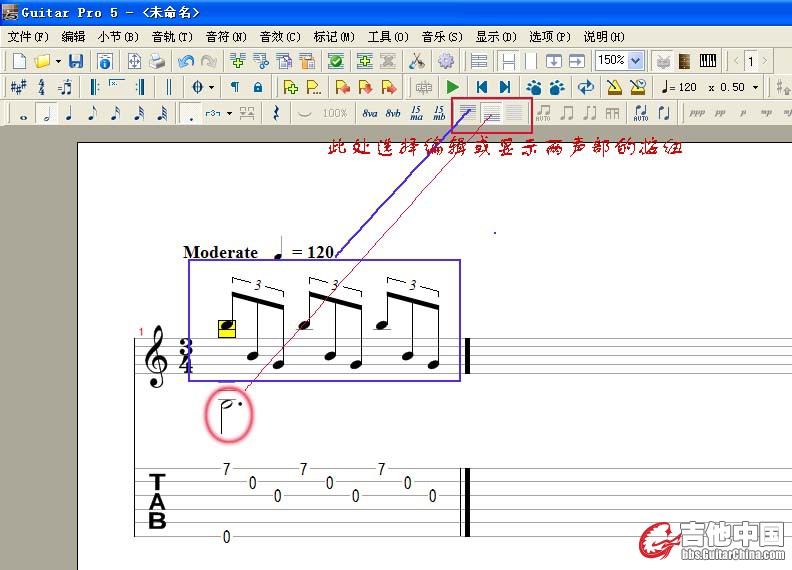The height and width of the screenshot is (570, 792).
Task: Show the piano keyboard view
Action: coord(708,61)
